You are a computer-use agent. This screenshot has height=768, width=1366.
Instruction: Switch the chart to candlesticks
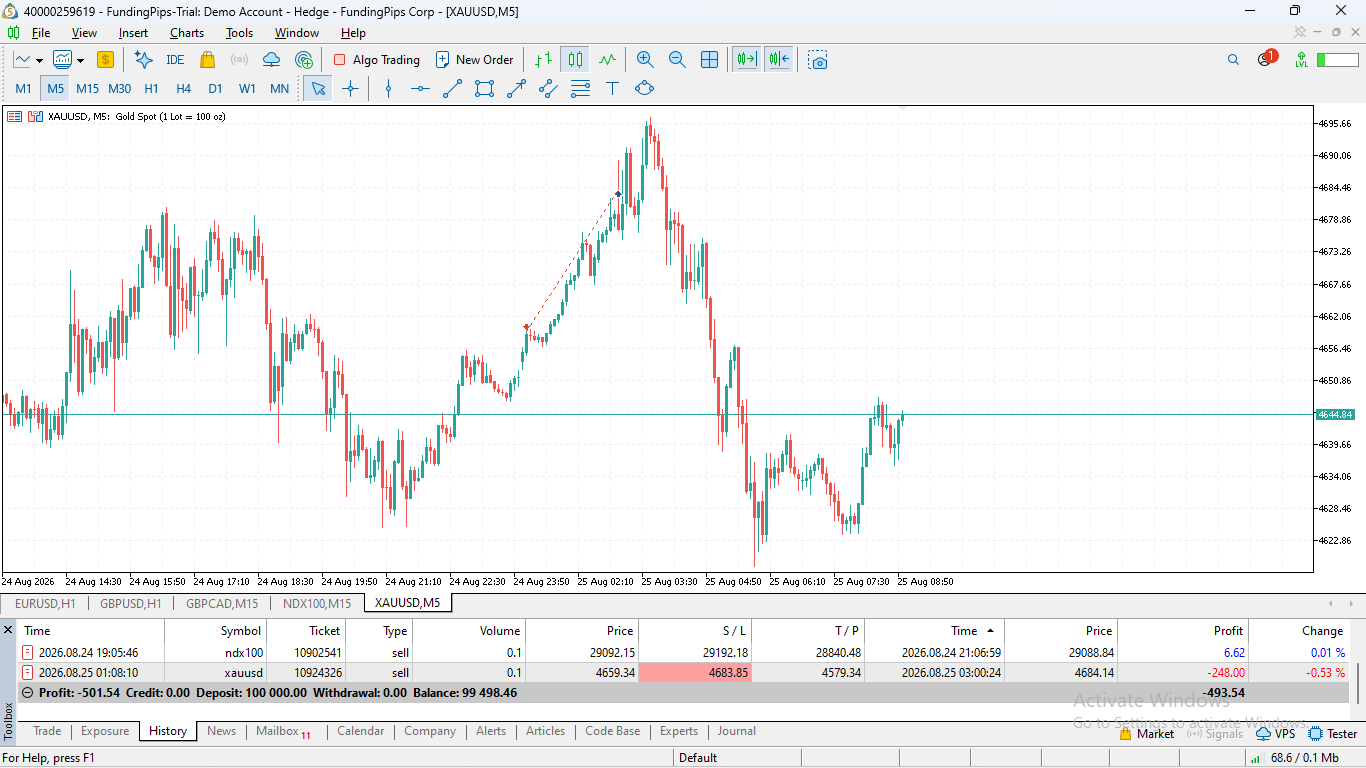click(x=575, y=60)
